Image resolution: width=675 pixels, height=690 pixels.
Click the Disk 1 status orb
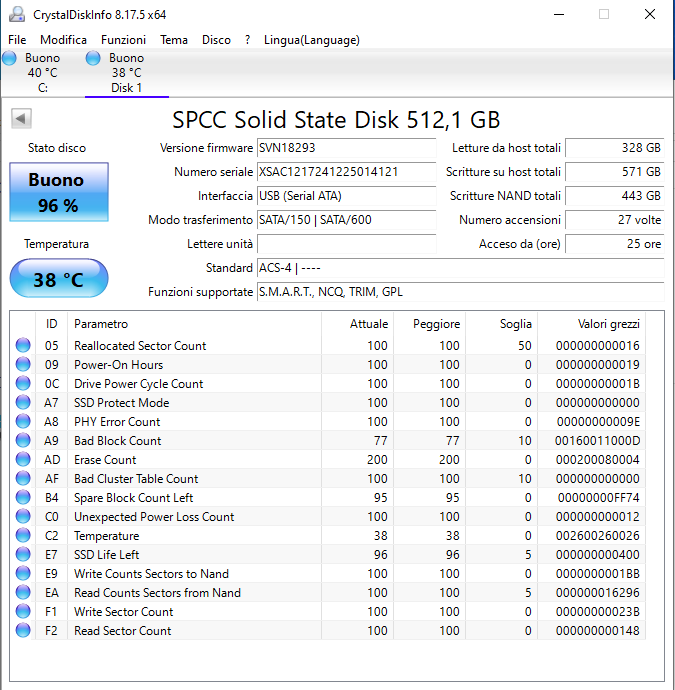click(x=93, y=59)
